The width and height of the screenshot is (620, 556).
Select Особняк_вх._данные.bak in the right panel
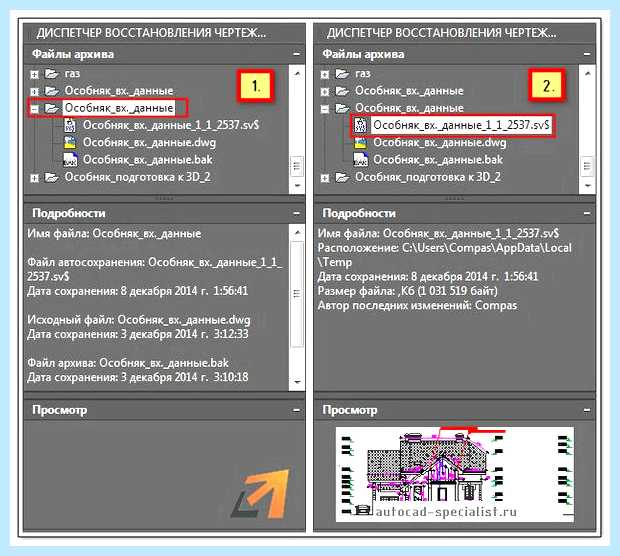[x=438, y=160]
